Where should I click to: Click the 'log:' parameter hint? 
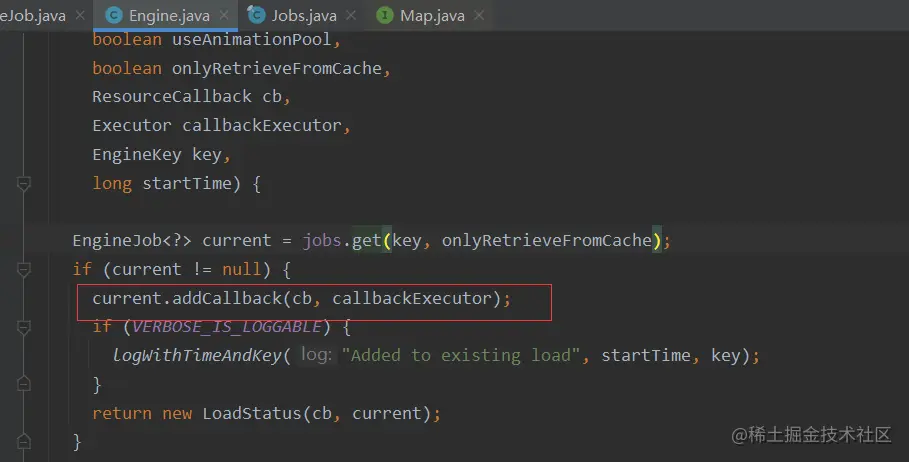(317, 354)
